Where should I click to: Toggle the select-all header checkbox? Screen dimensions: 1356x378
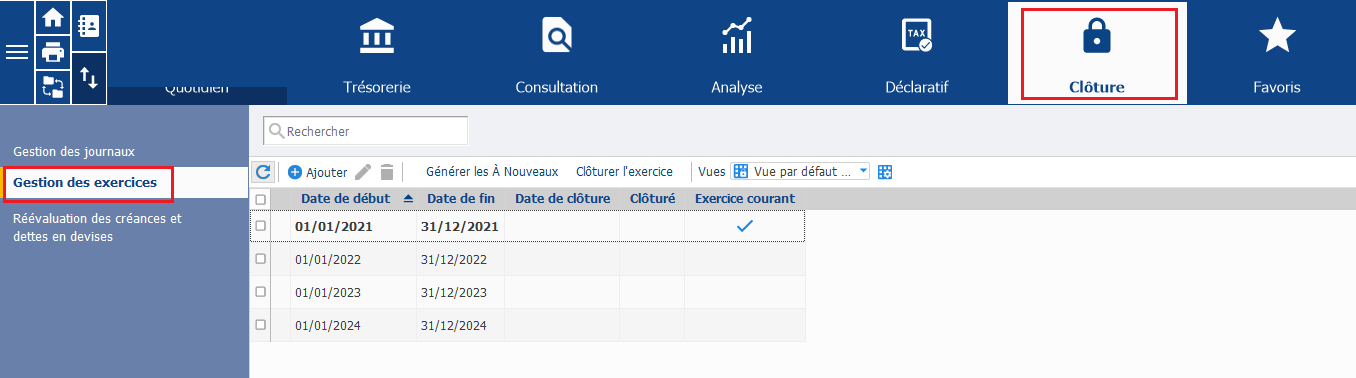click(261, 199)
